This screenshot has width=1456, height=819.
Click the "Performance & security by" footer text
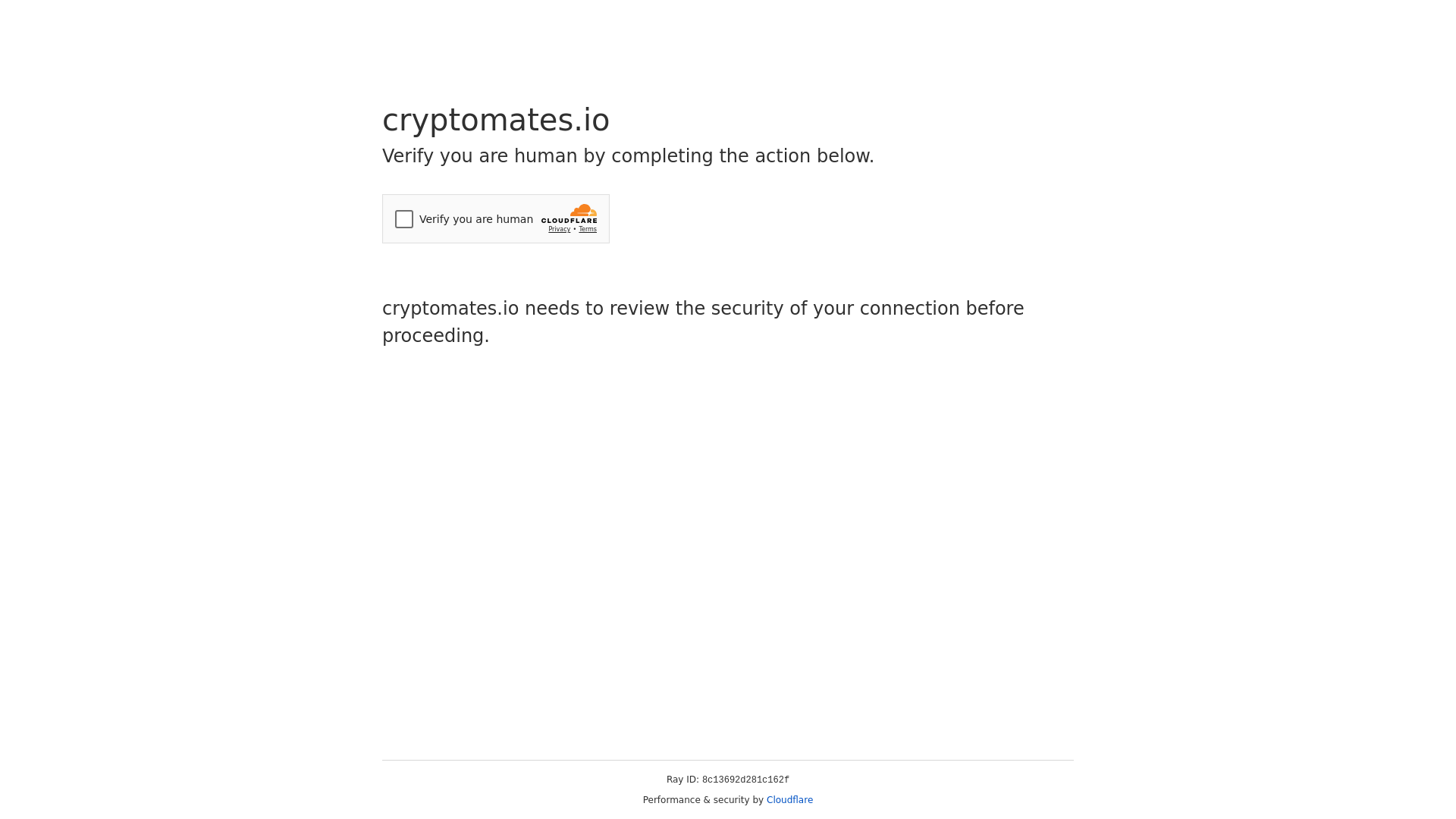(703, 800)
